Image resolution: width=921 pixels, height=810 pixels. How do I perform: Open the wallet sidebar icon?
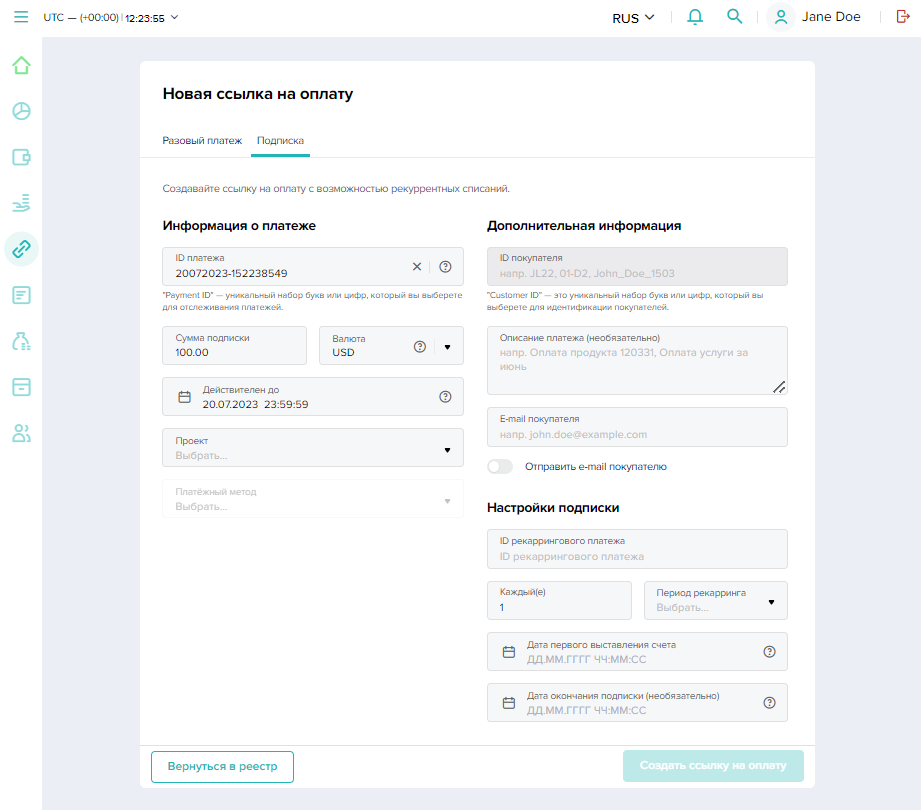point(21,157)
